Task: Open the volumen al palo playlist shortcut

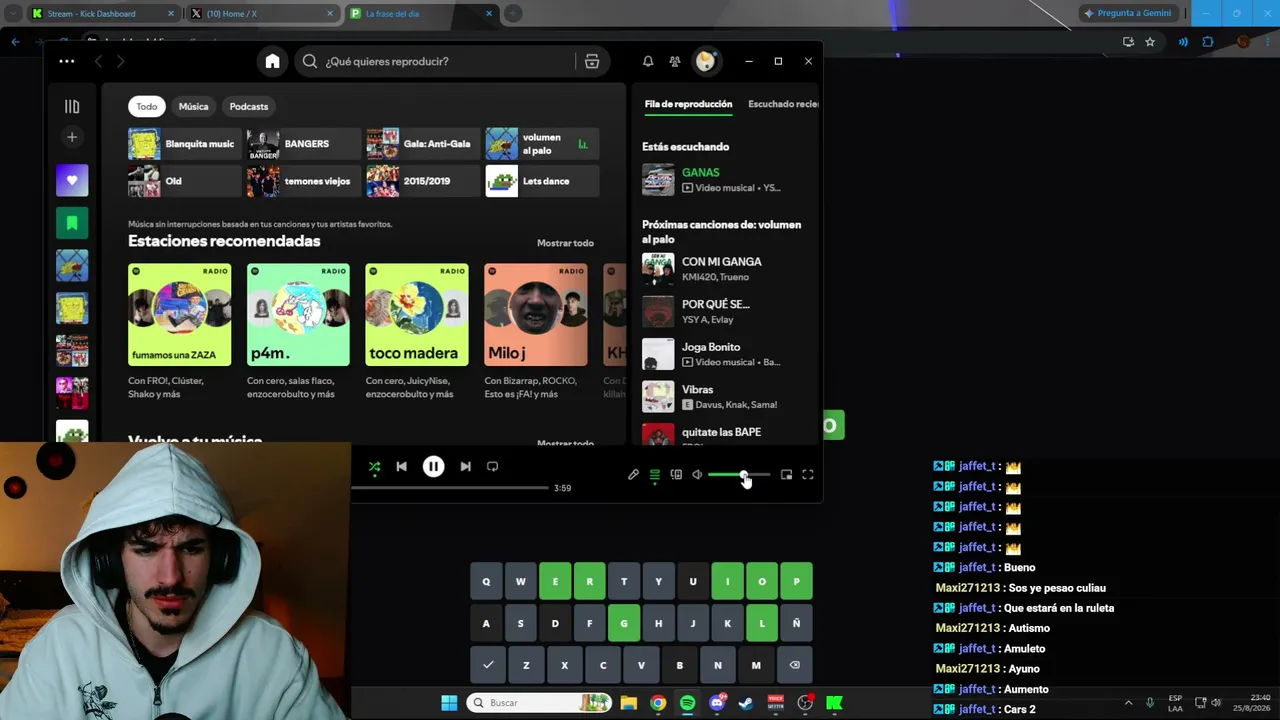Action: click(x=542, y=144)
